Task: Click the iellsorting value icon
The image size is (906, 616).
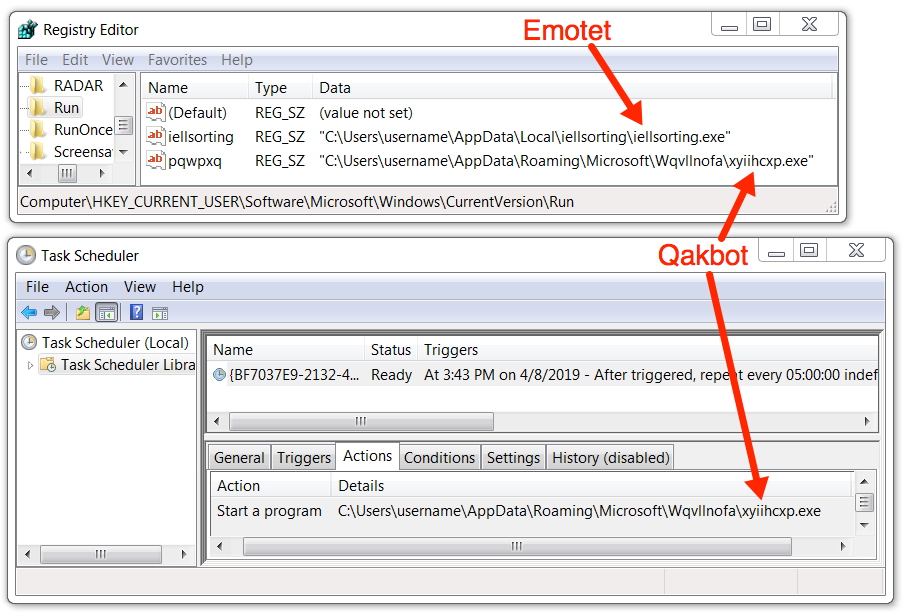Action: click(155, 136)
